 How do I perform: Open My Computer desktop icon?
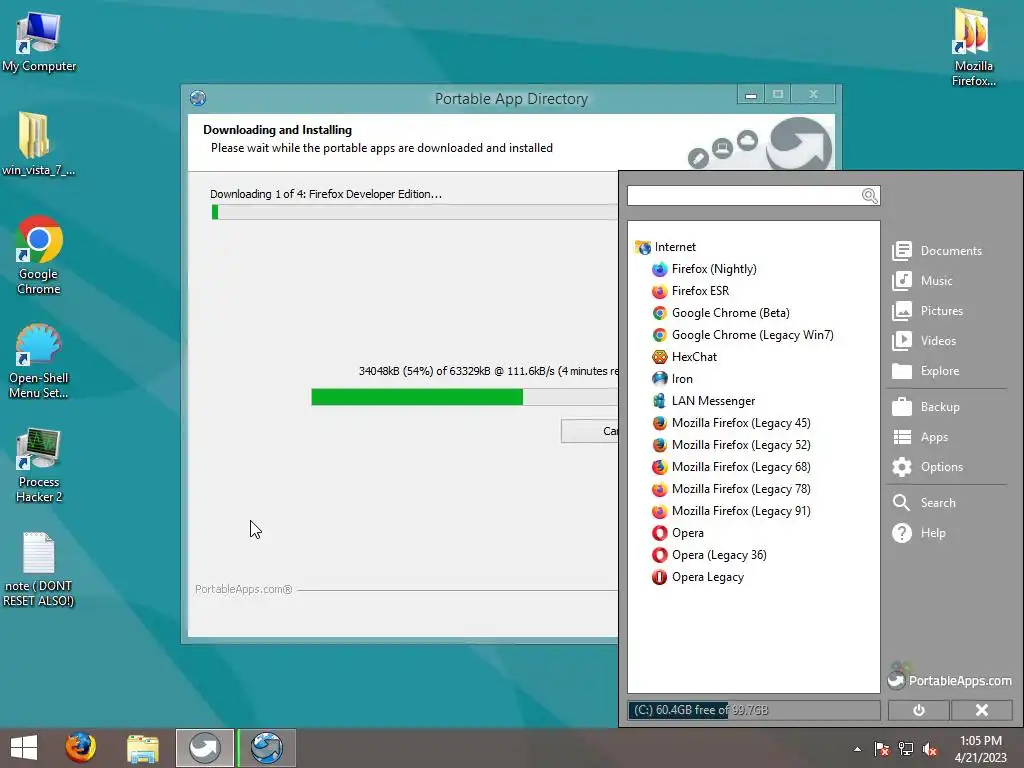[x=39, y=40]
